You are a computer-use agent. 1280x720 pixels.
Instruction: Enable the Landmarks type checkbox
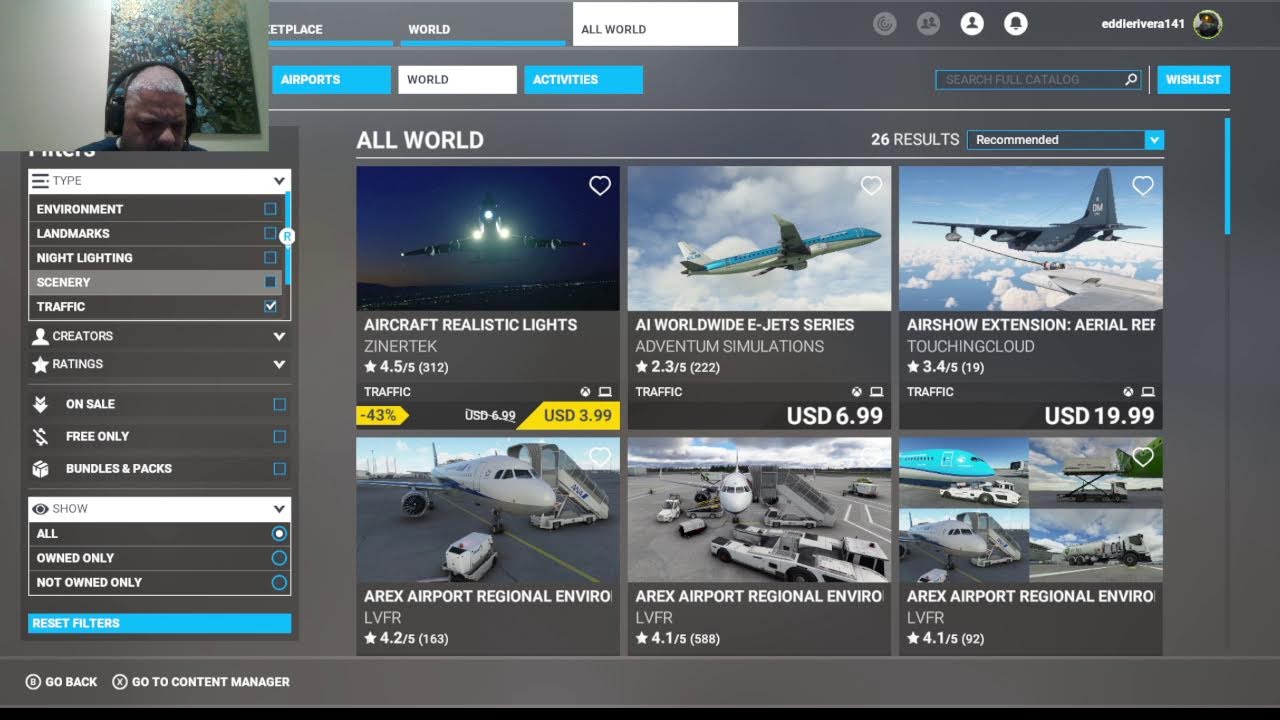pos(270,233)
